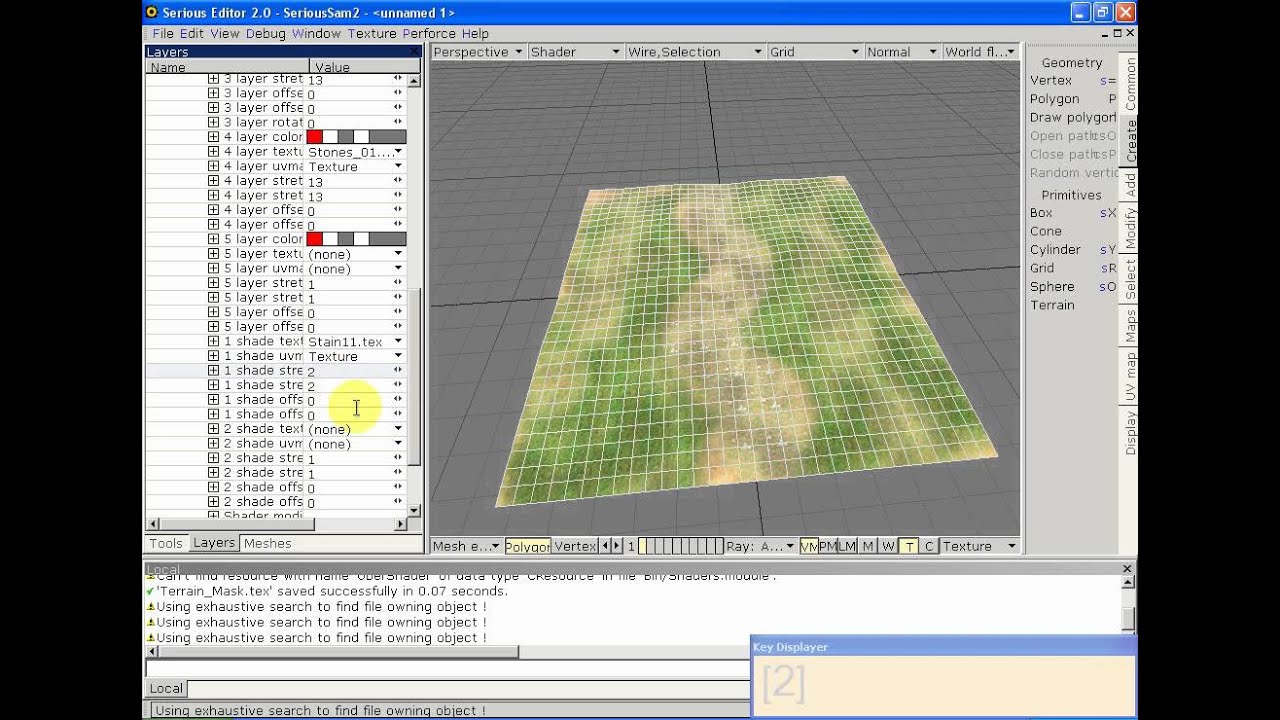Screen dimensions: 1280x720
Task: Open the Help menu
Action: (475, 33)
